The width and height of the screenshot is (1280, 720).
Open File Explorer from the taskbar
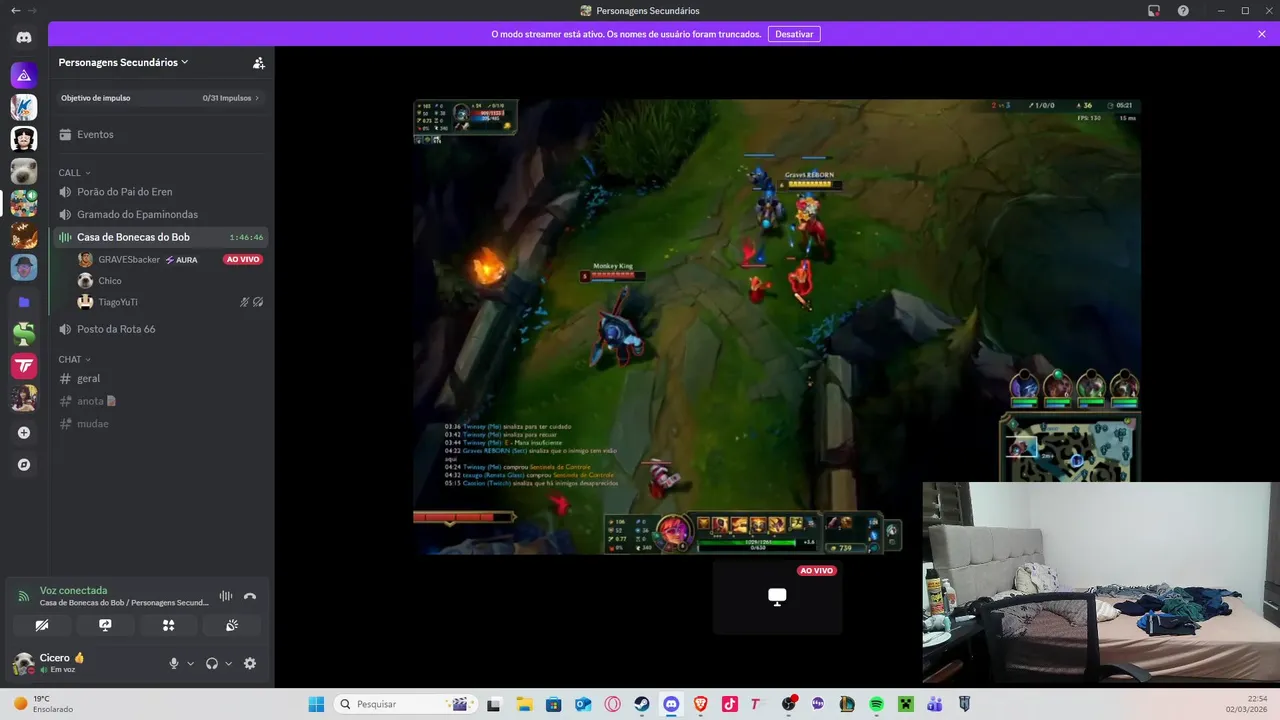524,704
